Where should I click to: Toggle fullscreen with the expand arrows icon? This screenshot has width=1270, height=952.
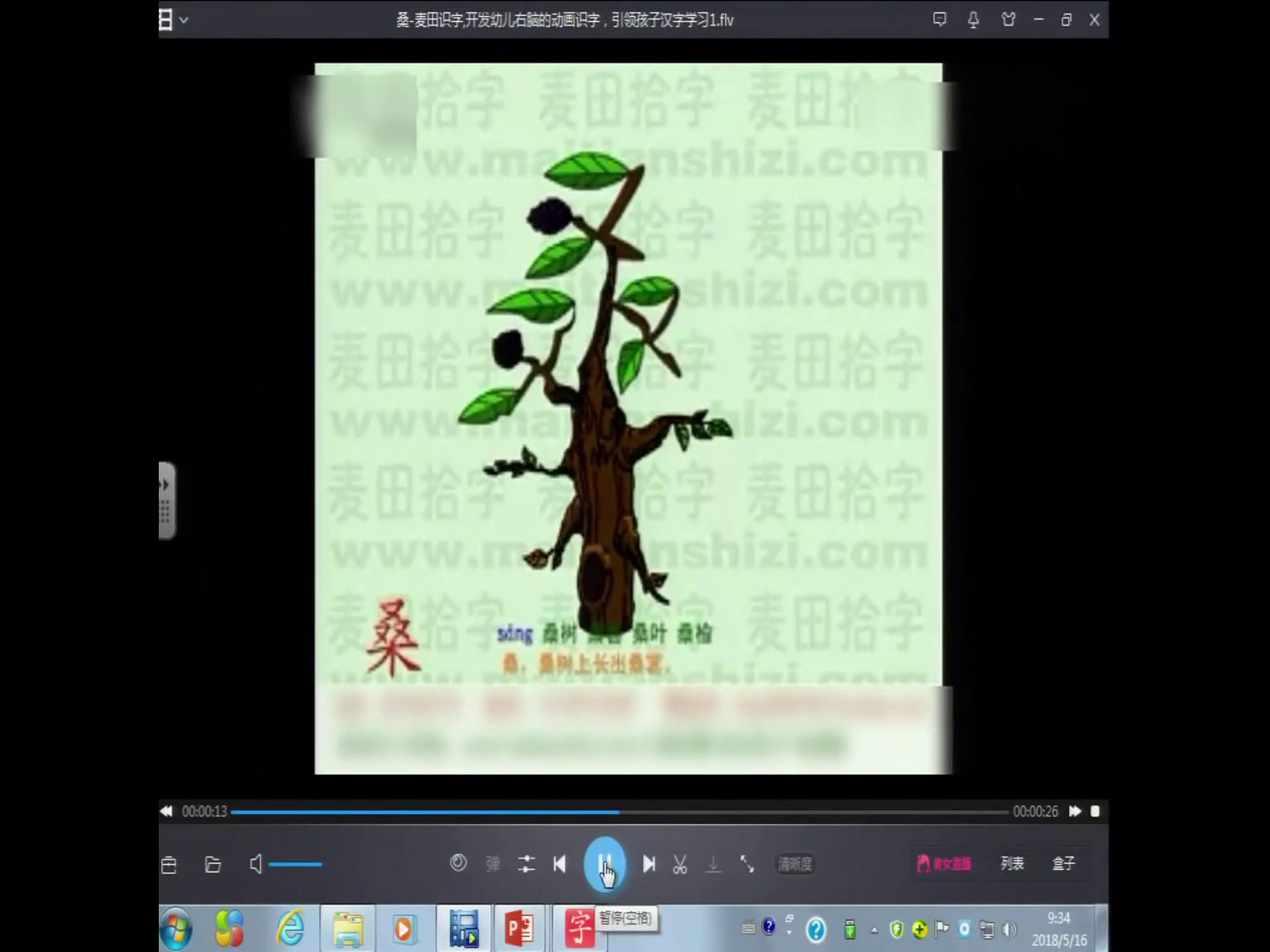point(747,864)
